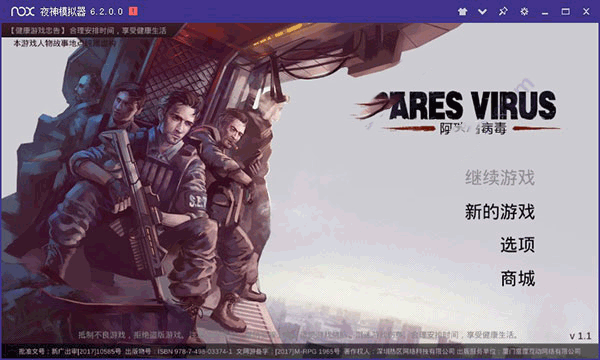Expand the downward chevron menu in title bar
This screenshot has height=360, width=600.
pyautogui.click(x=483, y=12)
